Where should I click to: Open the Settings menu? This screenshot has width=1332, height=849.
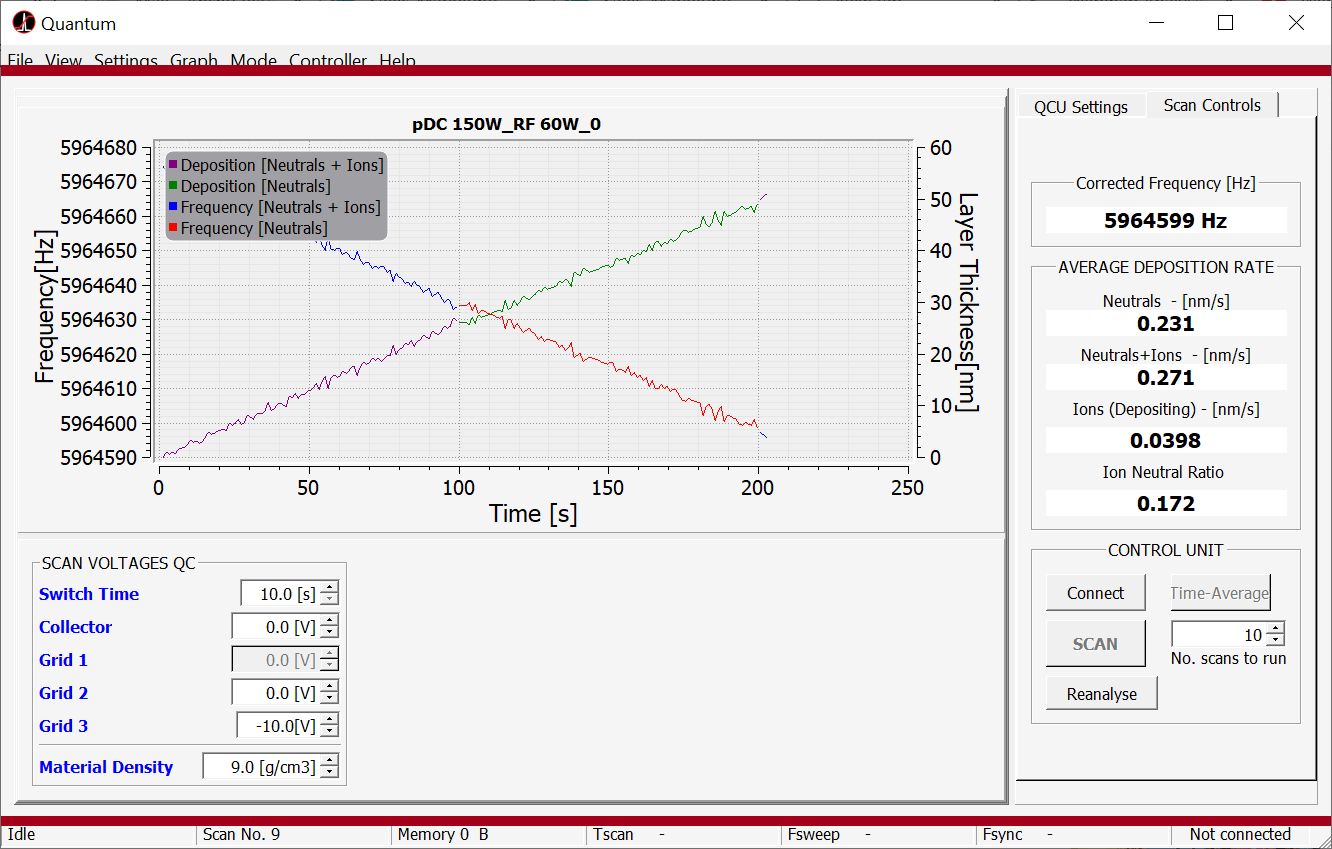pos(126,61)
